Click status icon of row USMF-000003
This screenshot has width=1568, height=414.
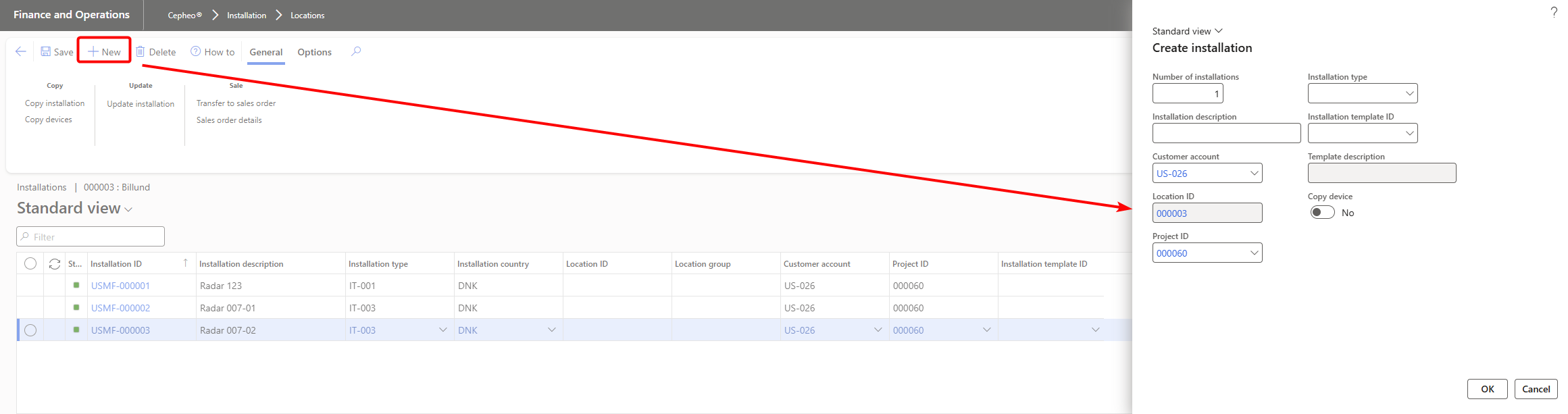click(x=76, y=330)
